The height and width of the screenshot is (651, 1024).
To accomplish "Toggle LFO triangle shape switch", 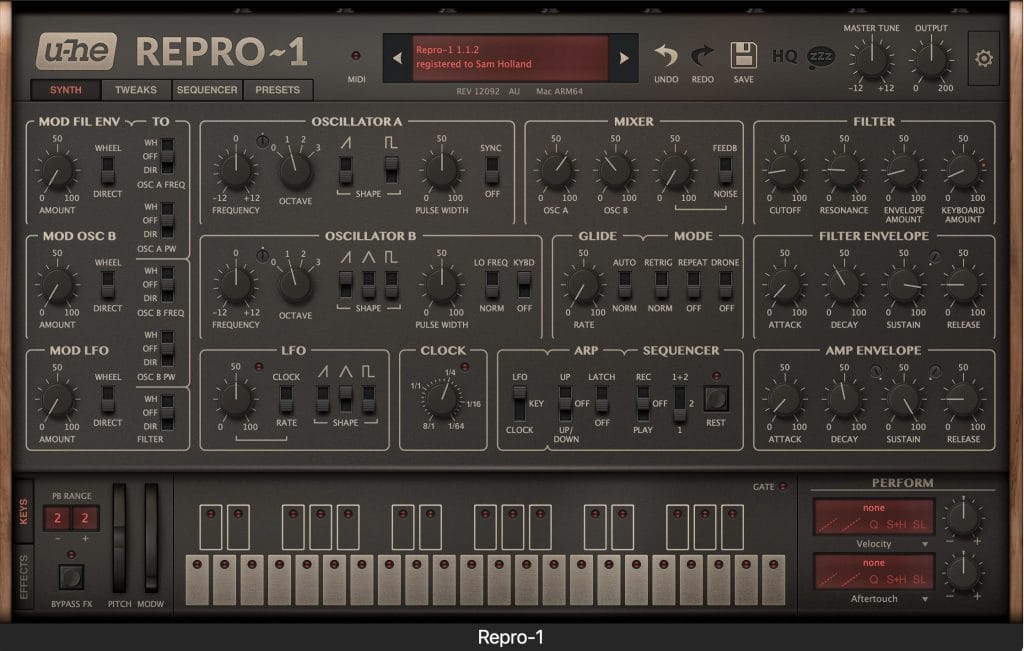I will point(345,398).
